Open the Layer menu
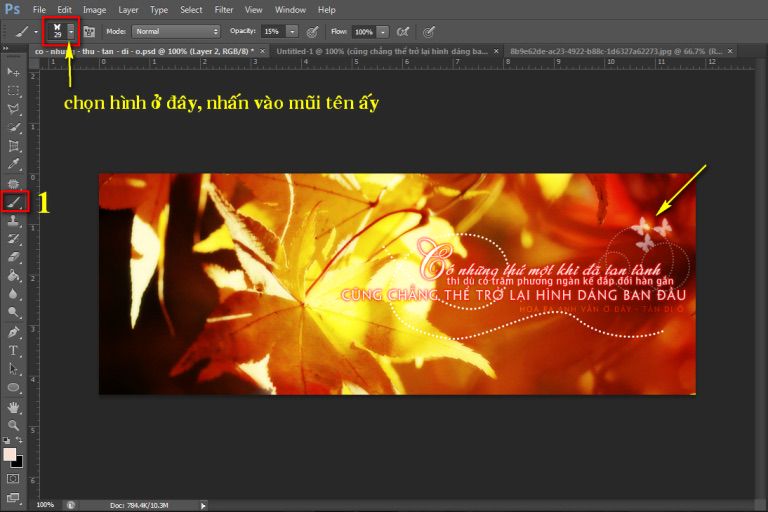 pyautogui.click(x=128, y=9)
